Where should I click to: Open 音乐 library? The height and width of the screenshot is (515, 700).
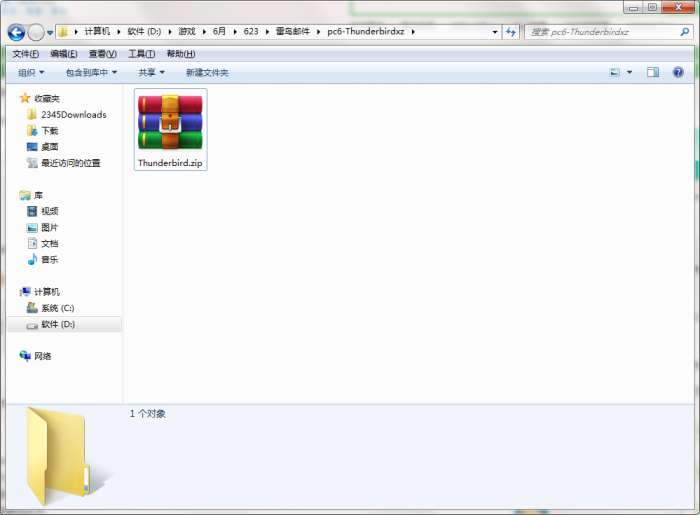[x=43, y=259]
